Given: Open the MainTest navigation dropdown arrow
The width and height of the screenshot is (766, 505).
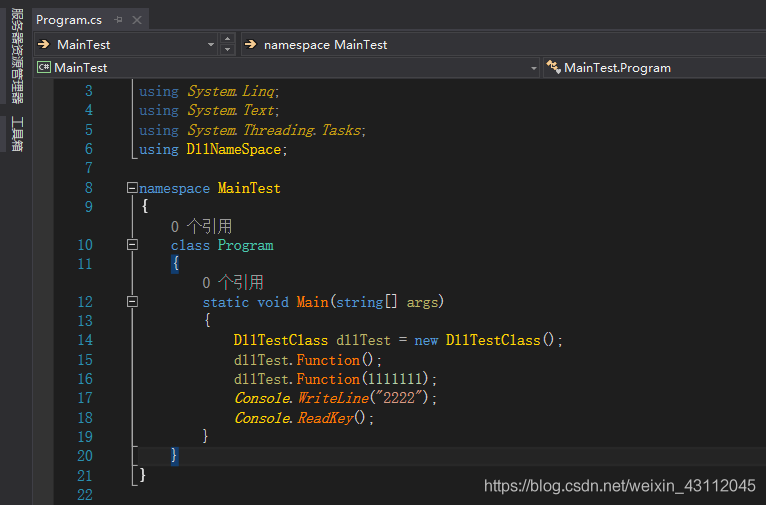Looking at the screenshot, I should (210, 44).
